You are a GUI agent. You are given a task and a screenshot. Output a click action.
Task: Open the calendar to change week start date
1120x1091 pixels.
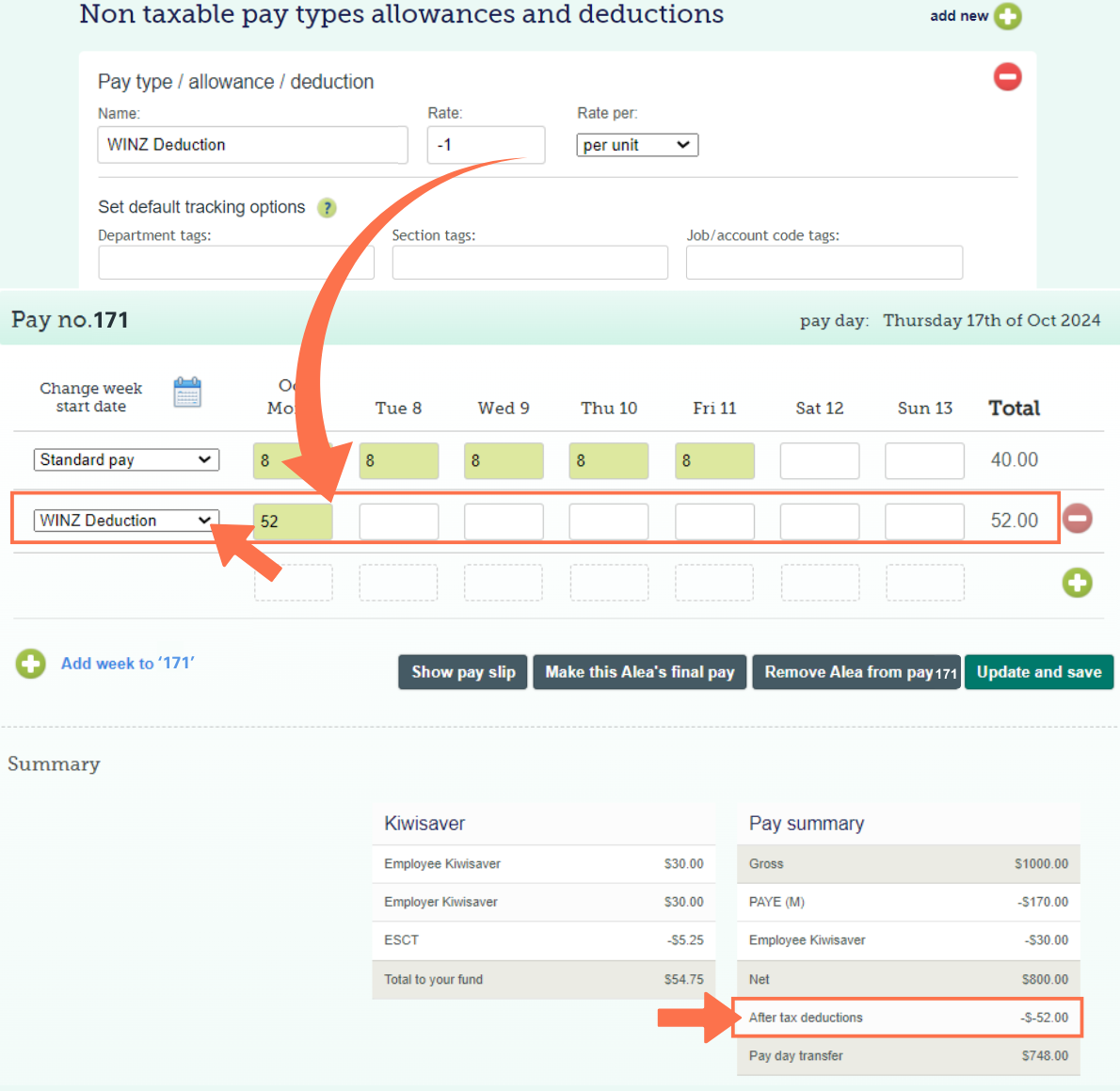coord(187,391)
